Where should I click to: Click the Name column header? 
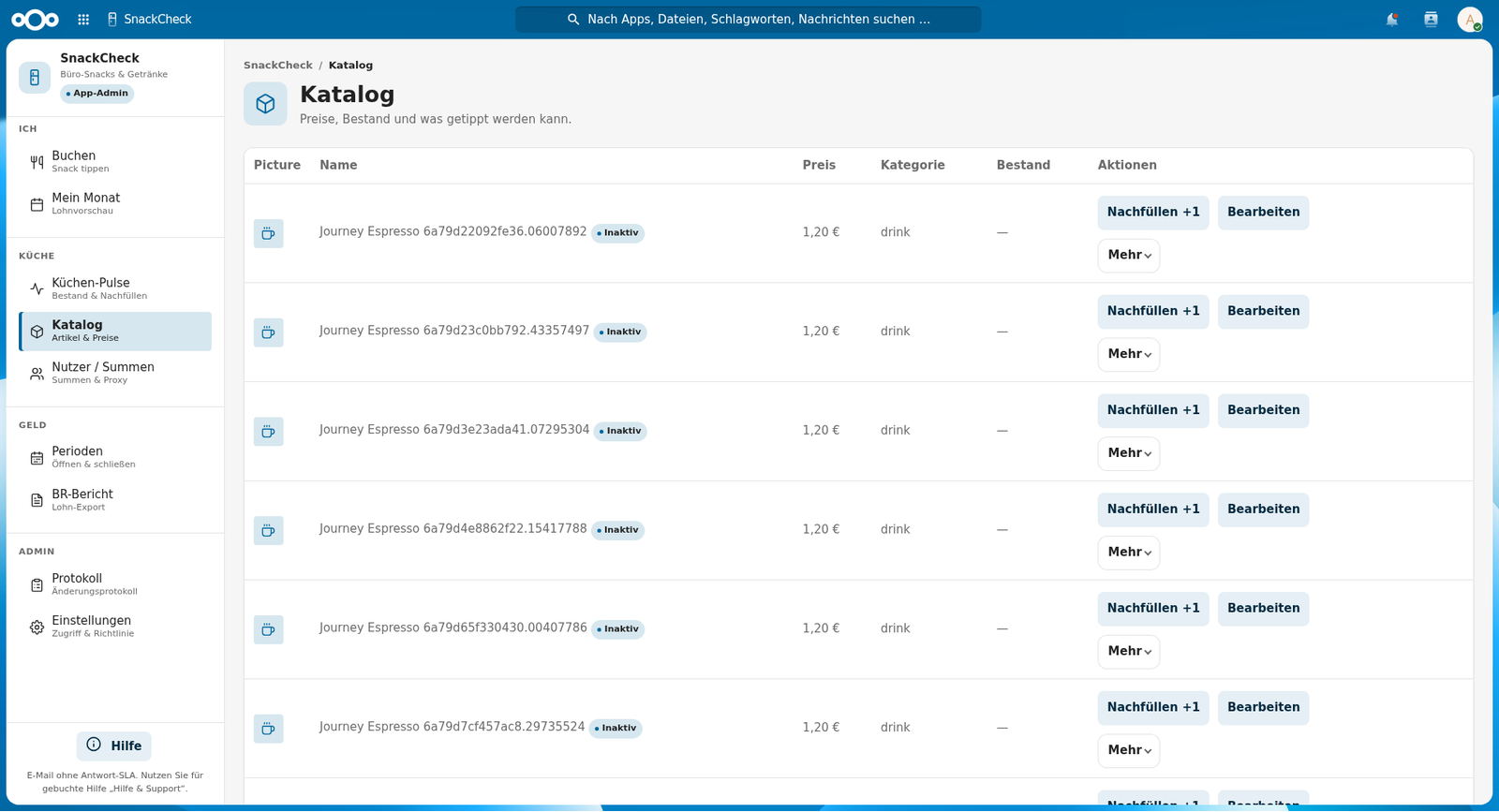pos(338,166)
